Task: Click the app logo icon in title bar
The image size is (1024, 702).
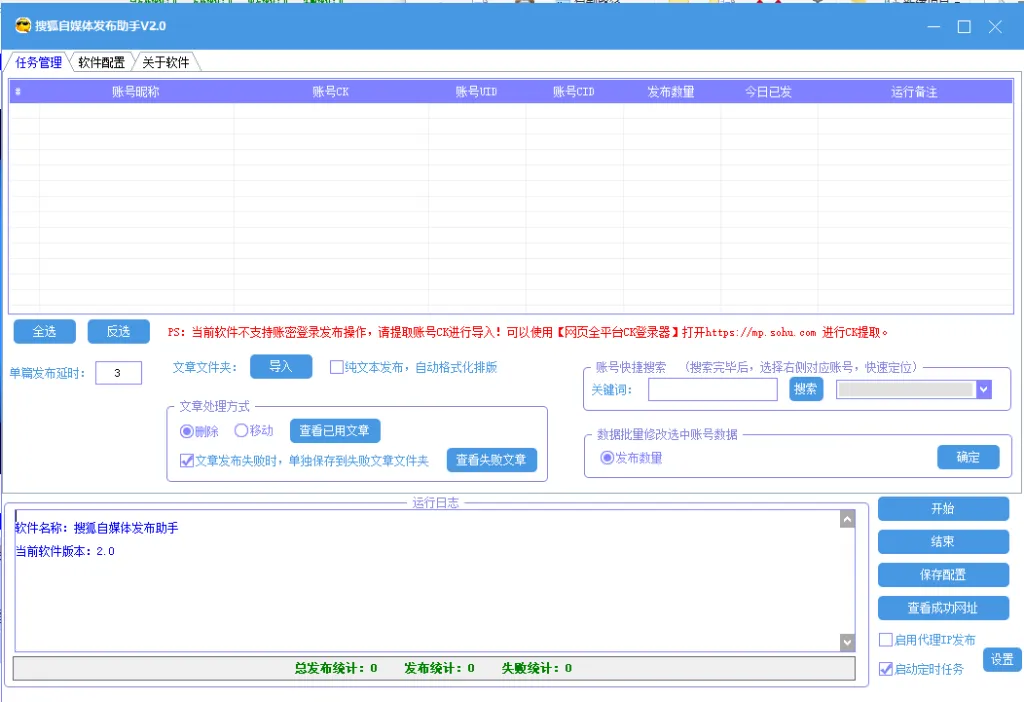Action: click(x=23, y=25)
